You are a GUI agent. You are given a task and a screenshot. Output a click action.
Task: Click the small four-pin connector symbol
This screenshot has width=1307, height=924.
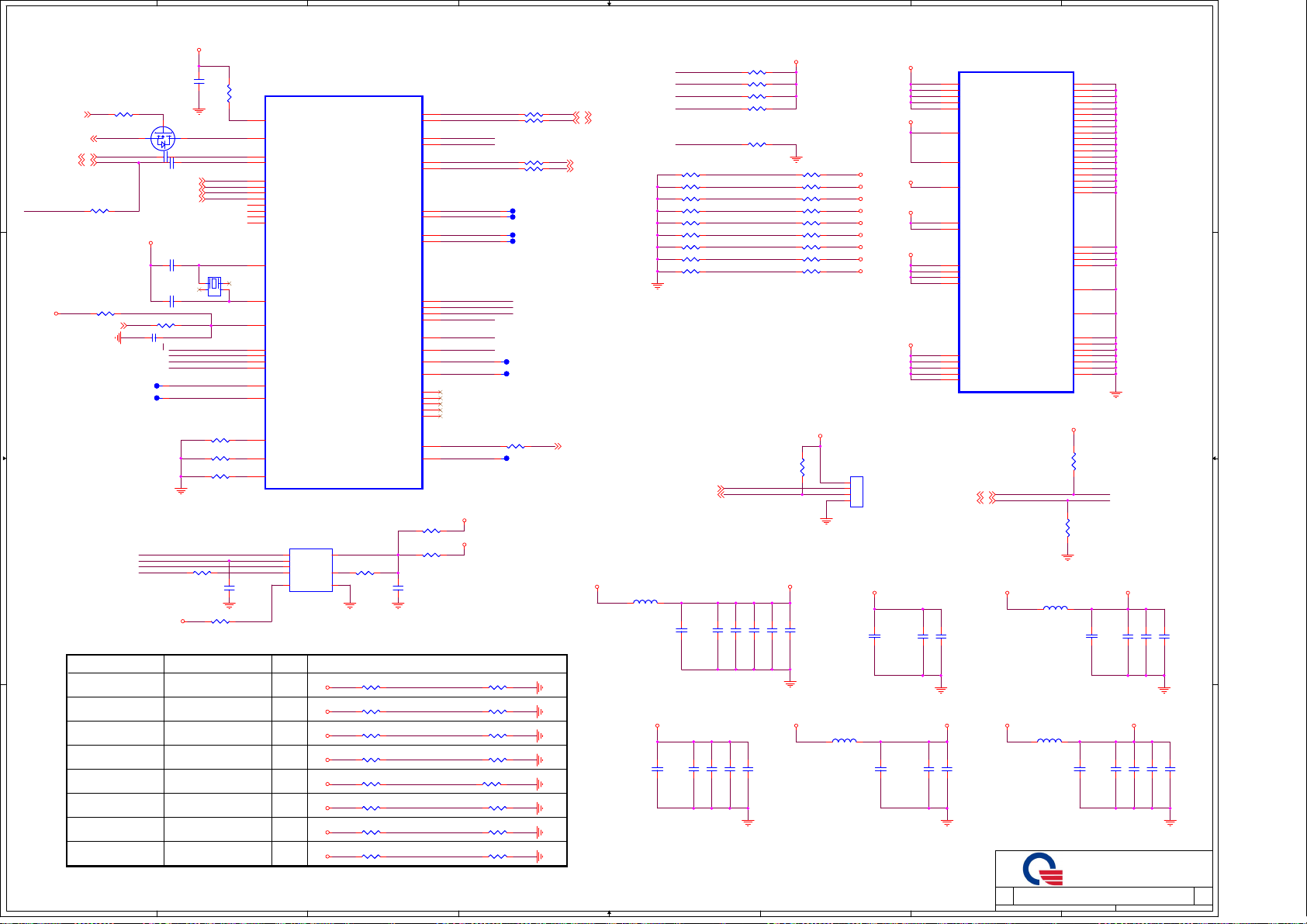[x=856, y=492]
